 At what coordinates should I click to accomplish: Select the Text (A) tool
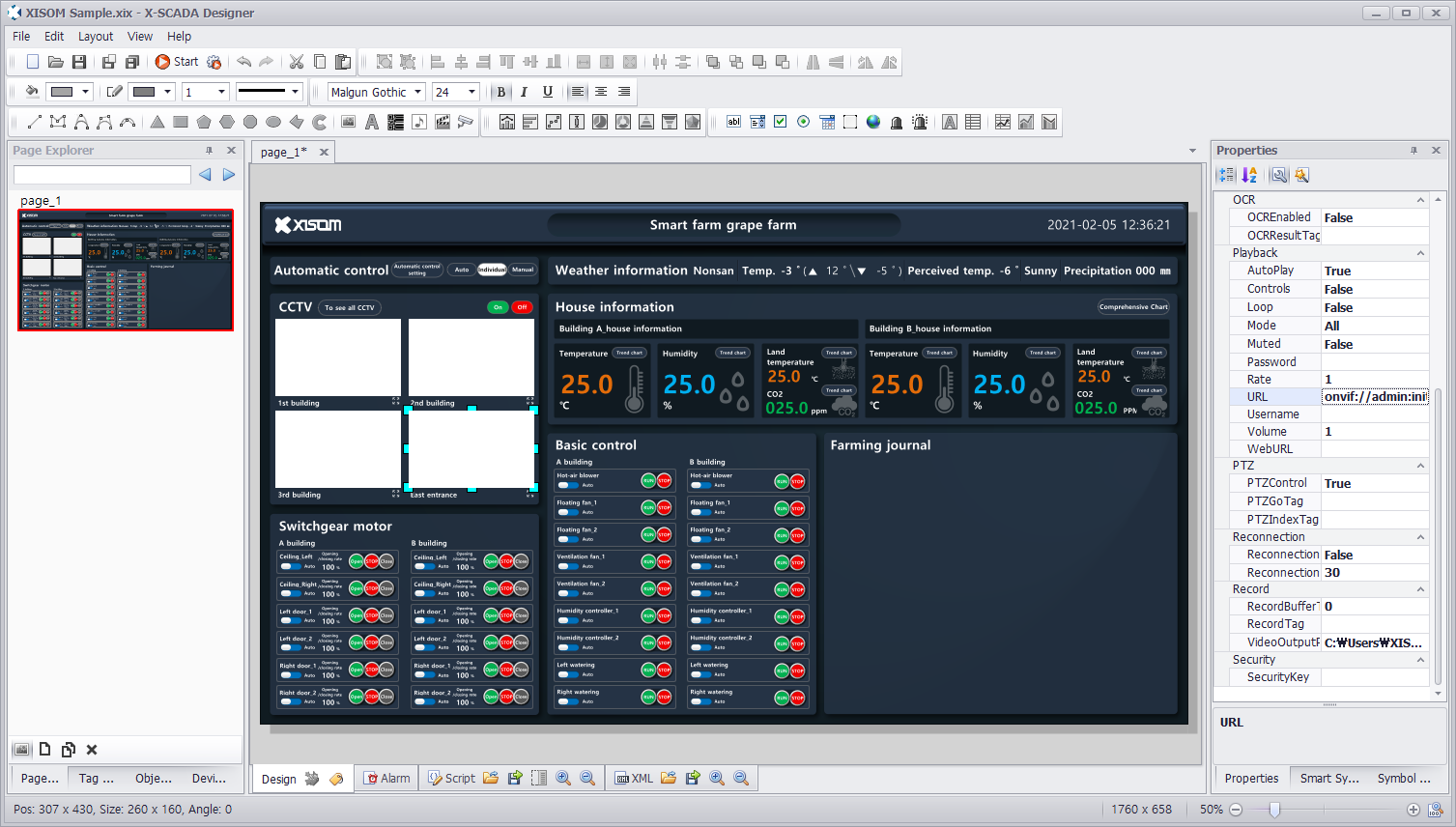click(x=372, y=122)
